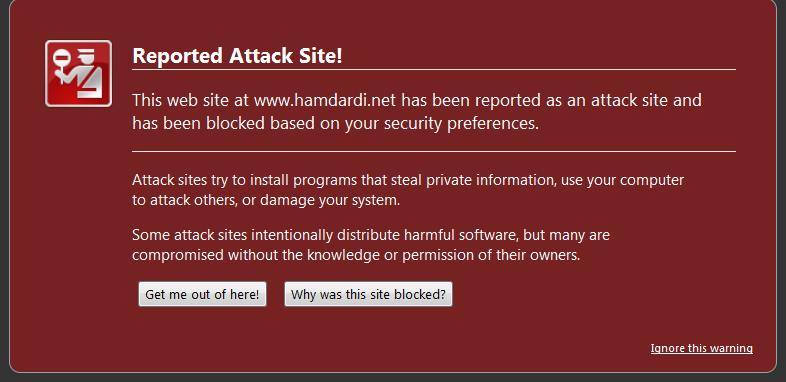This screenshot has height=382, width=786.
Task: Click the divider line above "Attack sites try"
Action: (x=434, y=151)
